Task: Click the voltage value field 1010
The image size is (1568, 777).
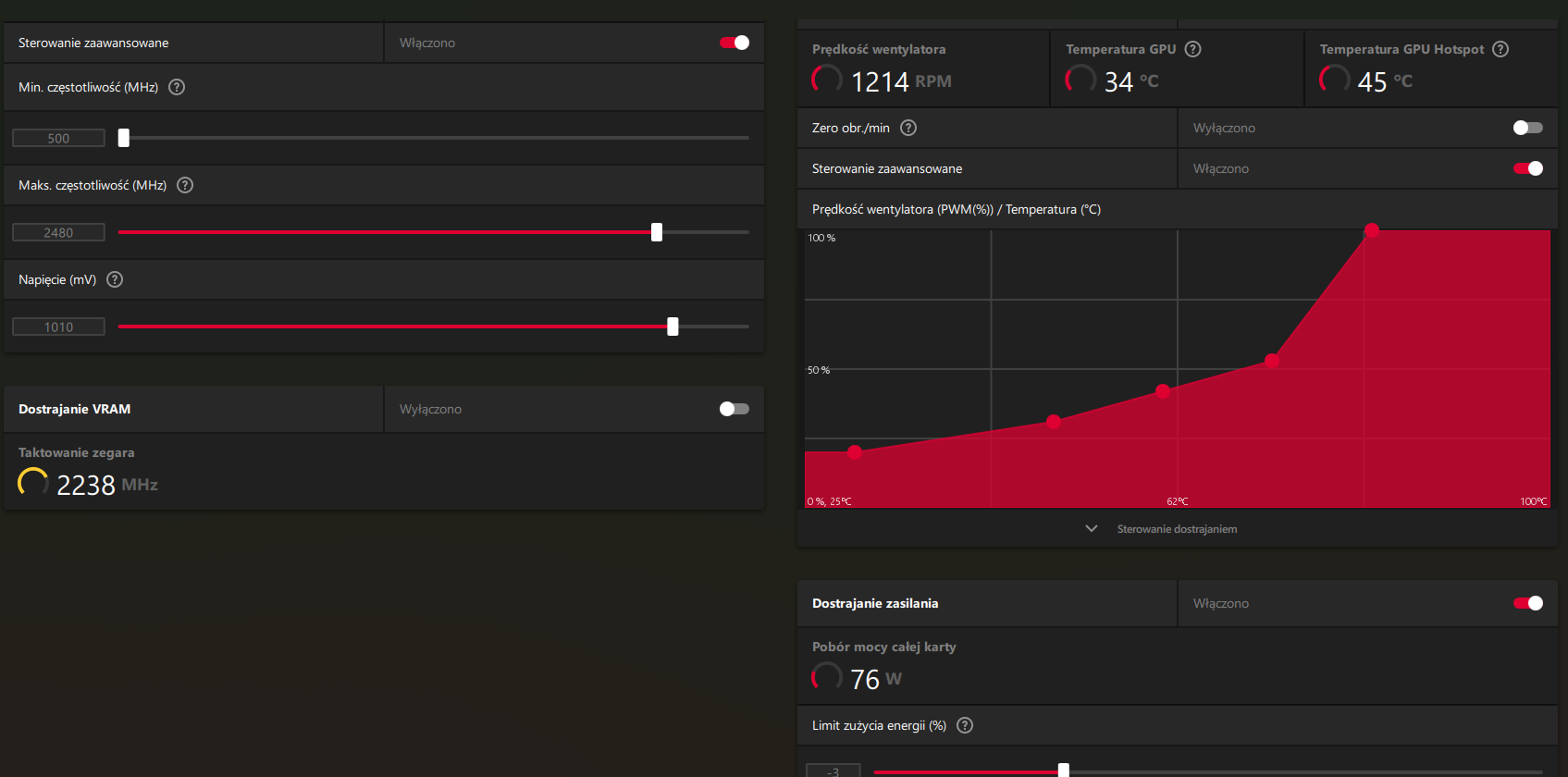Action: pyautogui.click(x=58, y=327)
